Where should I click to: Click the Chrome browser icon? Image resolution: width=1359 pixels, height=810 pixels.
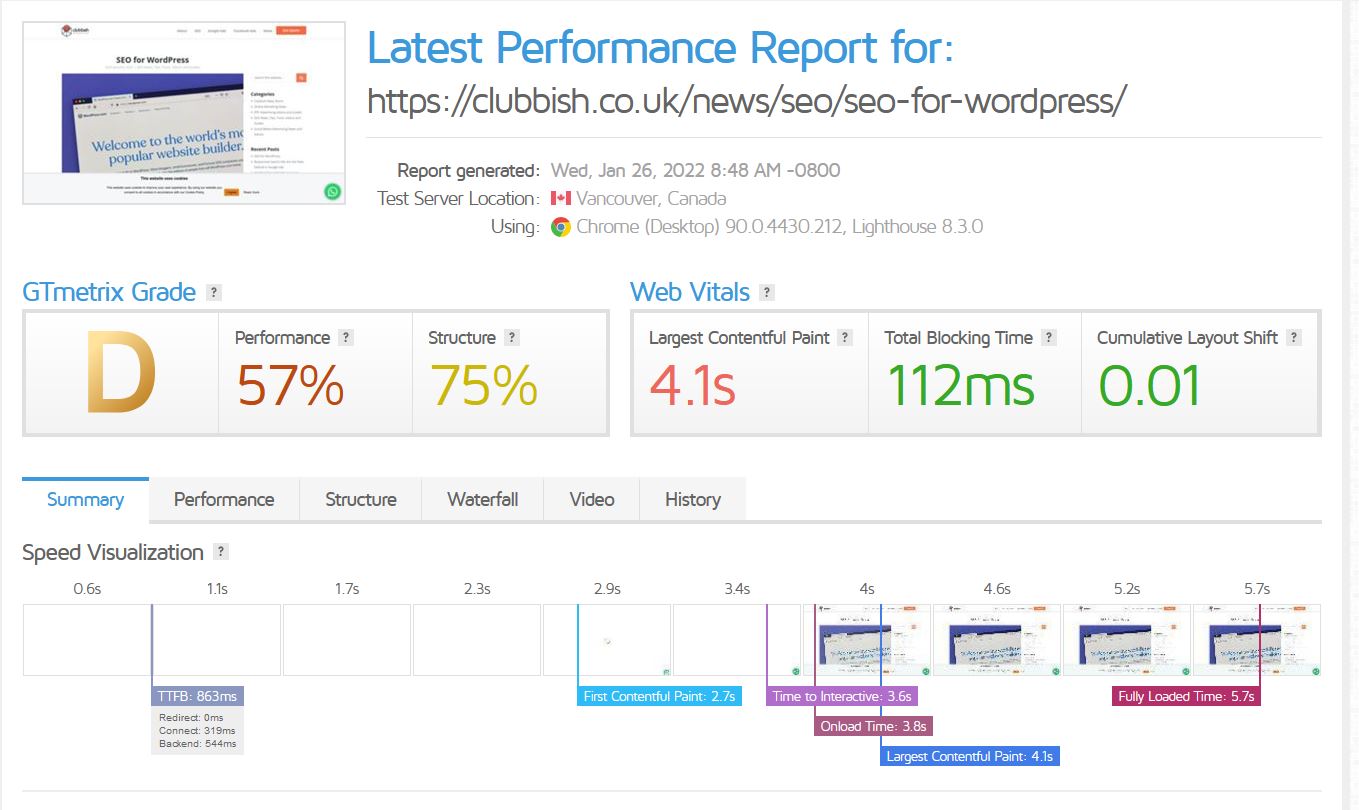point(561,227)
